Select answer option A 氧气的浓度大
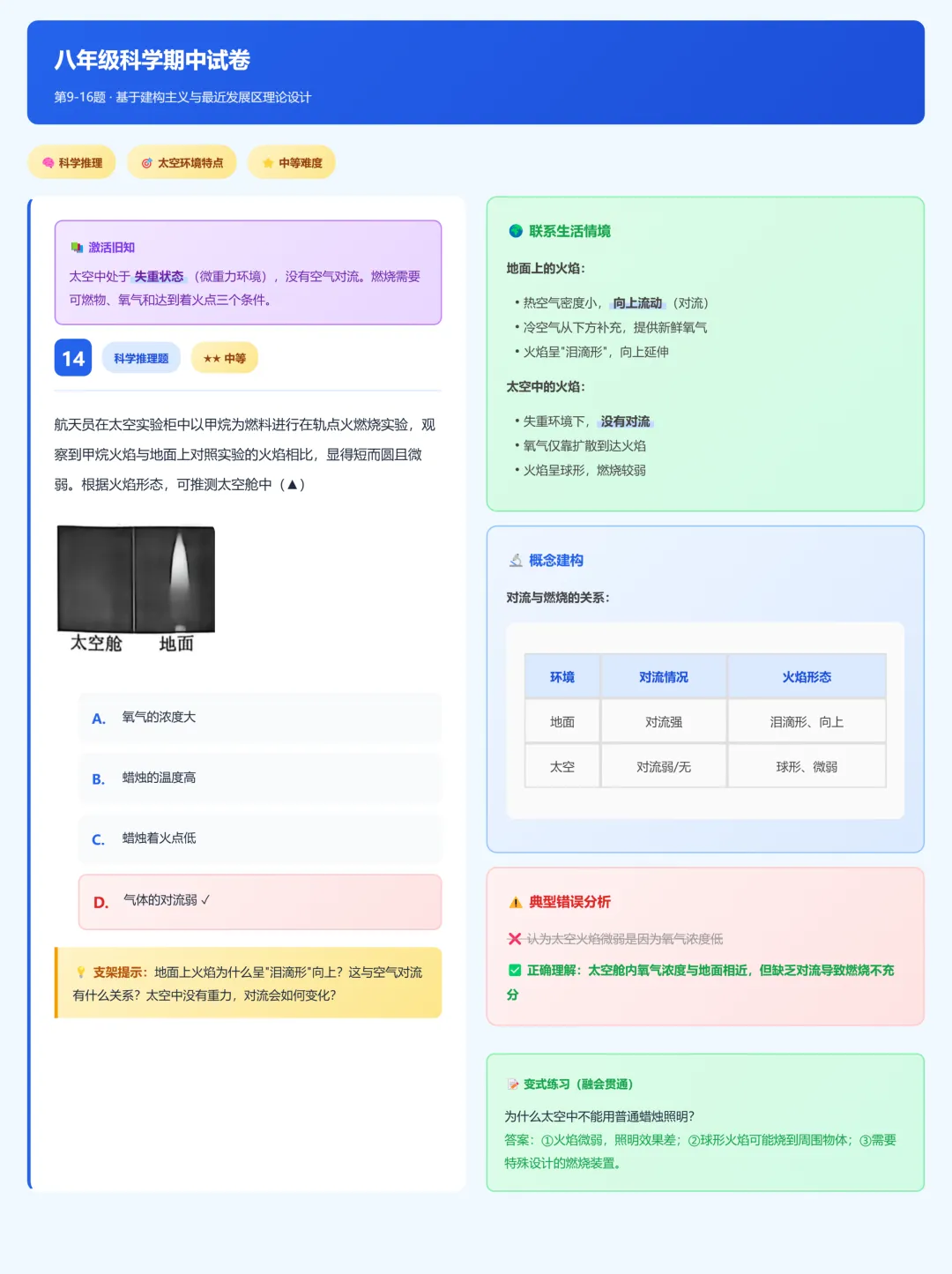952x1274 pixels. coord(259,718)
